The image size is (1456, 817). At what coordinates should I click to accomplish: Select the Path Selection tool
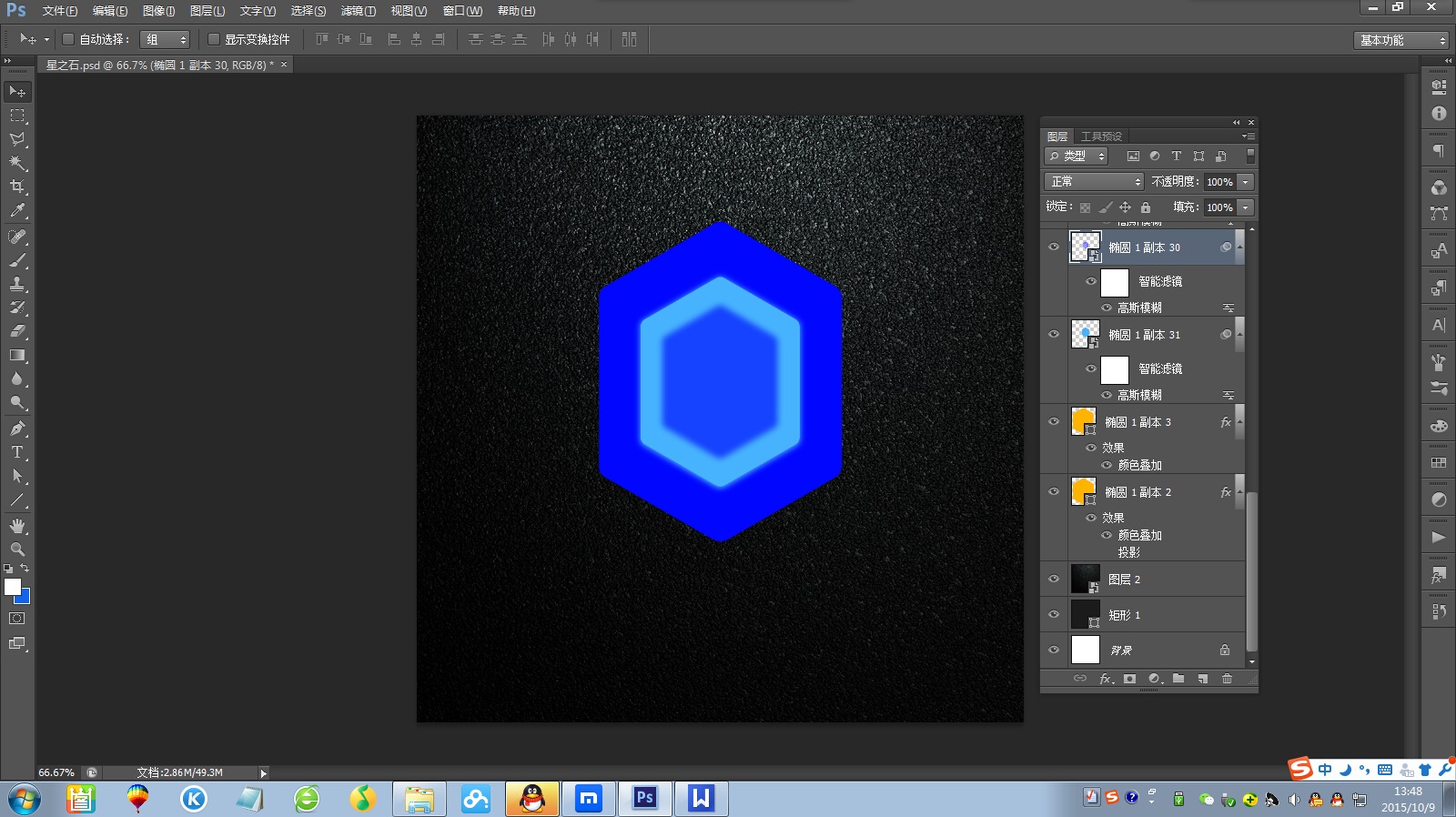point(17,476)
